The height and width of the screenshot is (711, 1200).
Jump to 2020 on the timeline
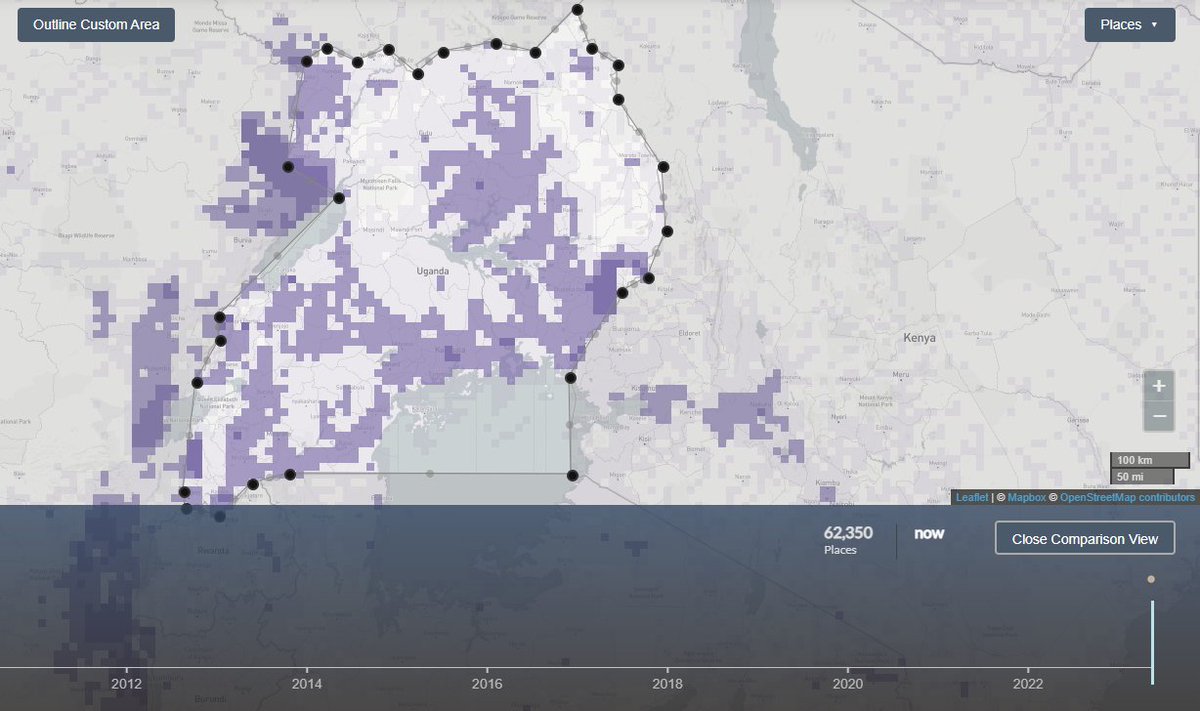(x=847, y=684)
